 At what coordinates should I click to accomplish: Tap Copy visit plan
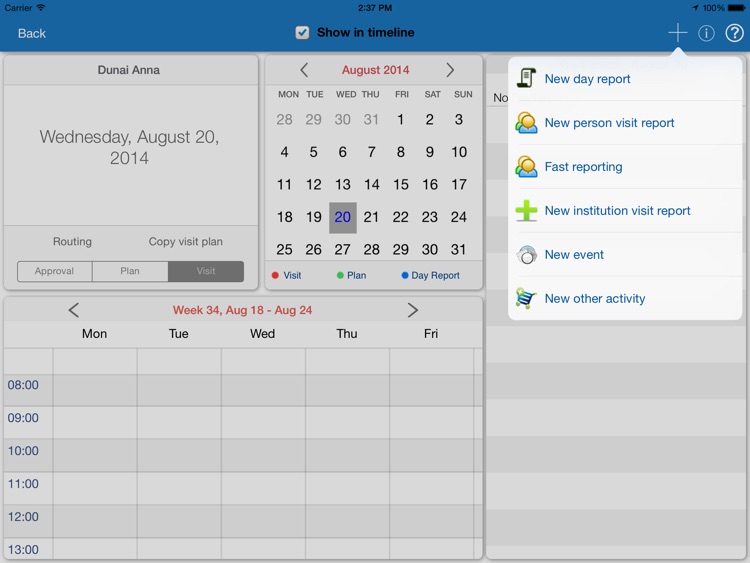(186, 242)
